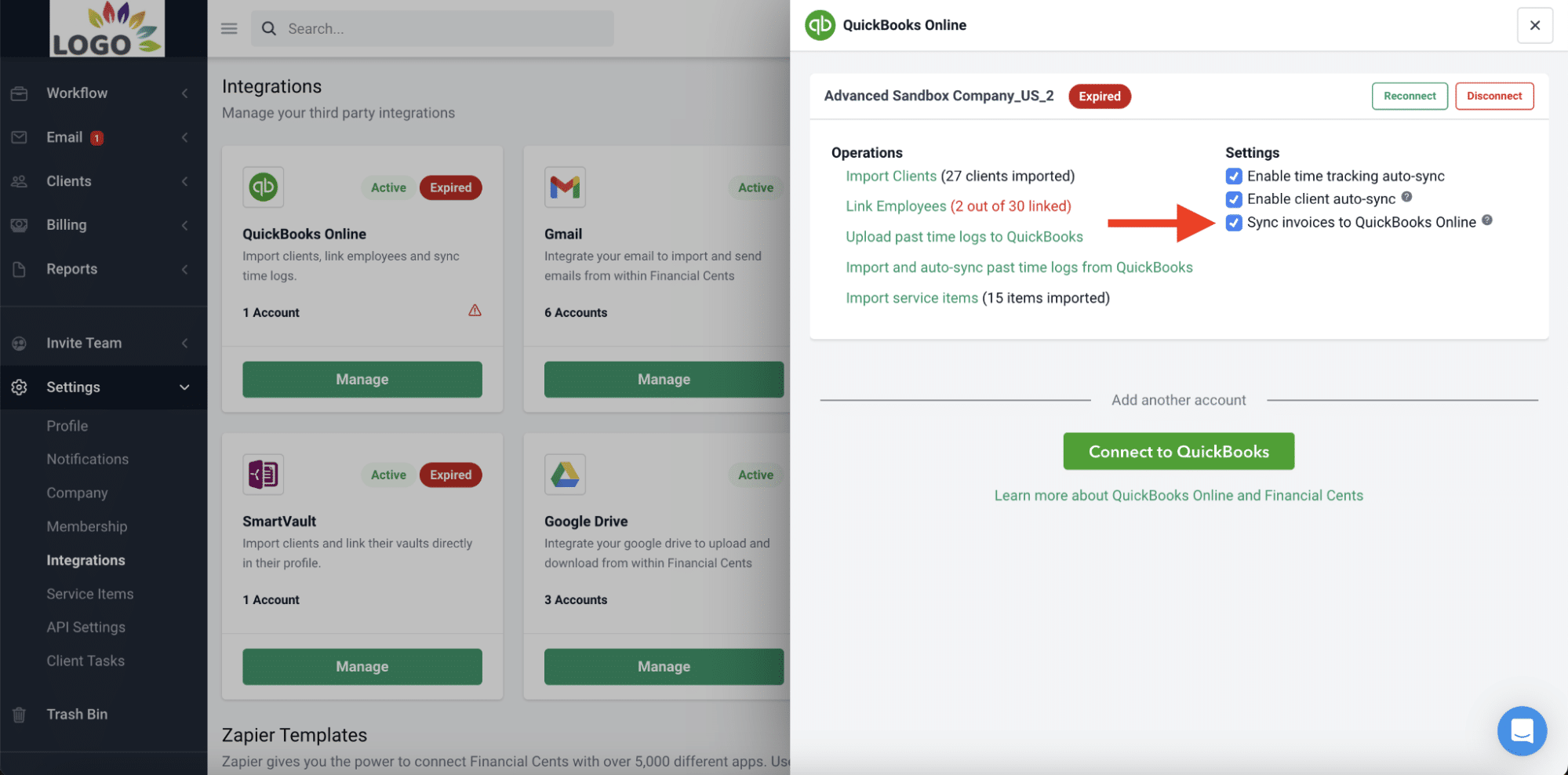Click the warning triangle on the QuickBooks card

[475, 311]
